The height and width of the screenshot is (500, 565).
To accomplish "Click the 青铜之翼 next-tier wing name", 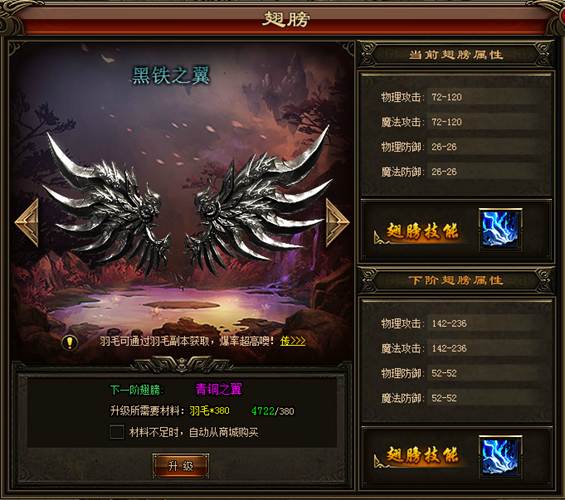I will click(219, 389).
